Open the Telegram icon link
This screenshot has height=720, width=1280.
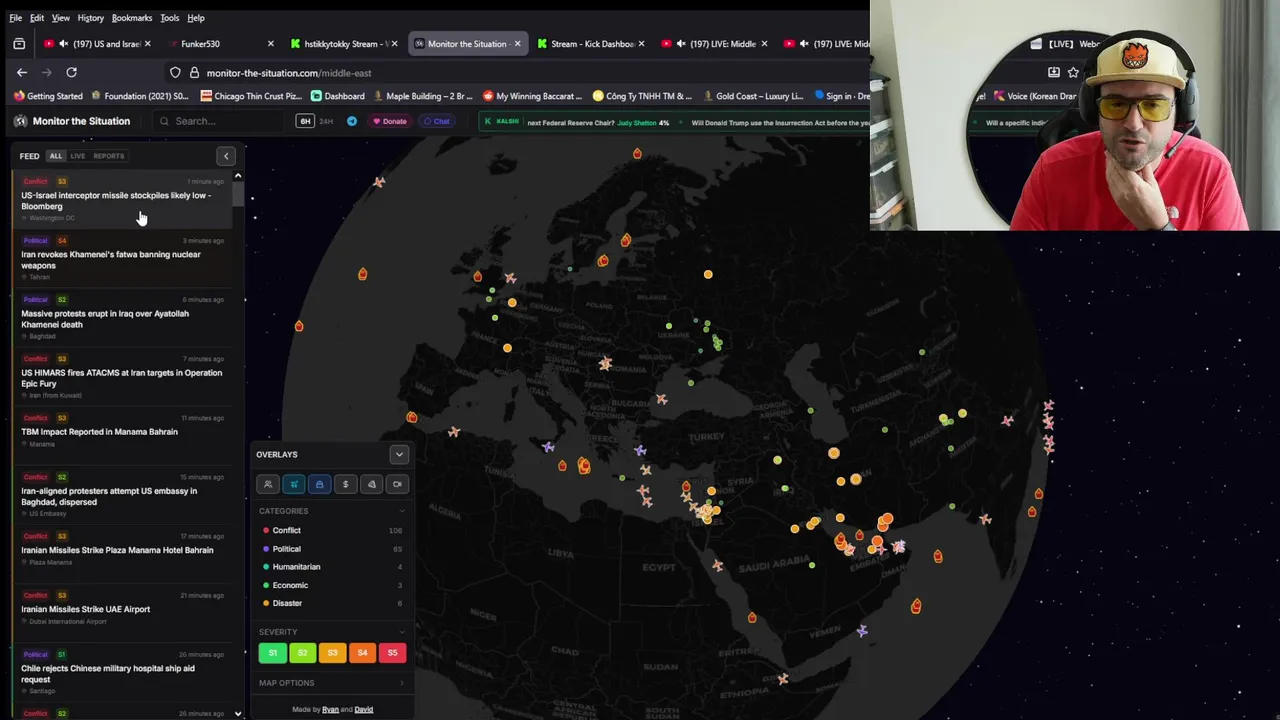[352, 121]
